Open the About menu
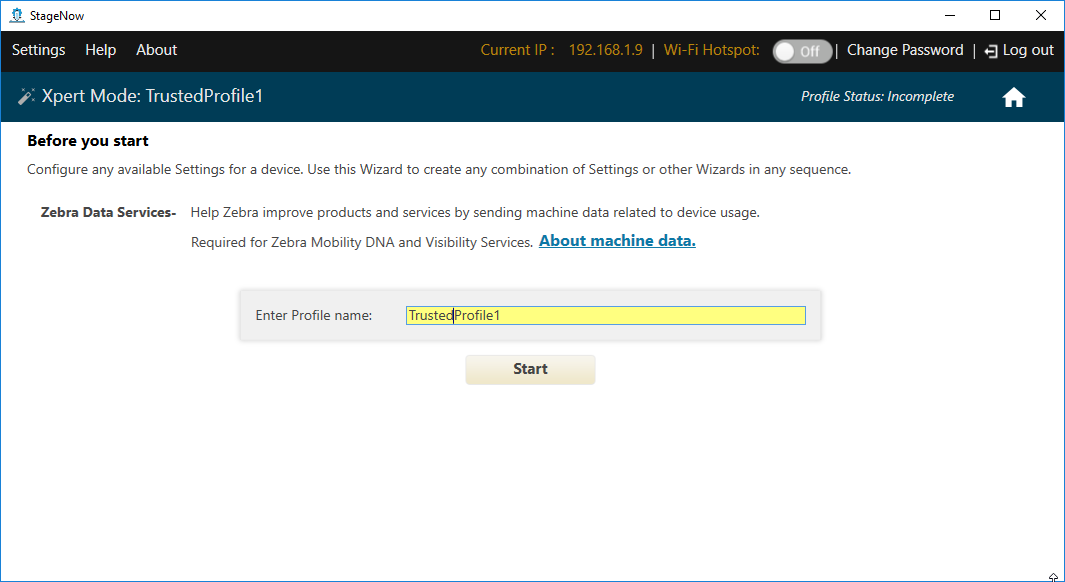 pyautogui.click(x=156, y=50)
